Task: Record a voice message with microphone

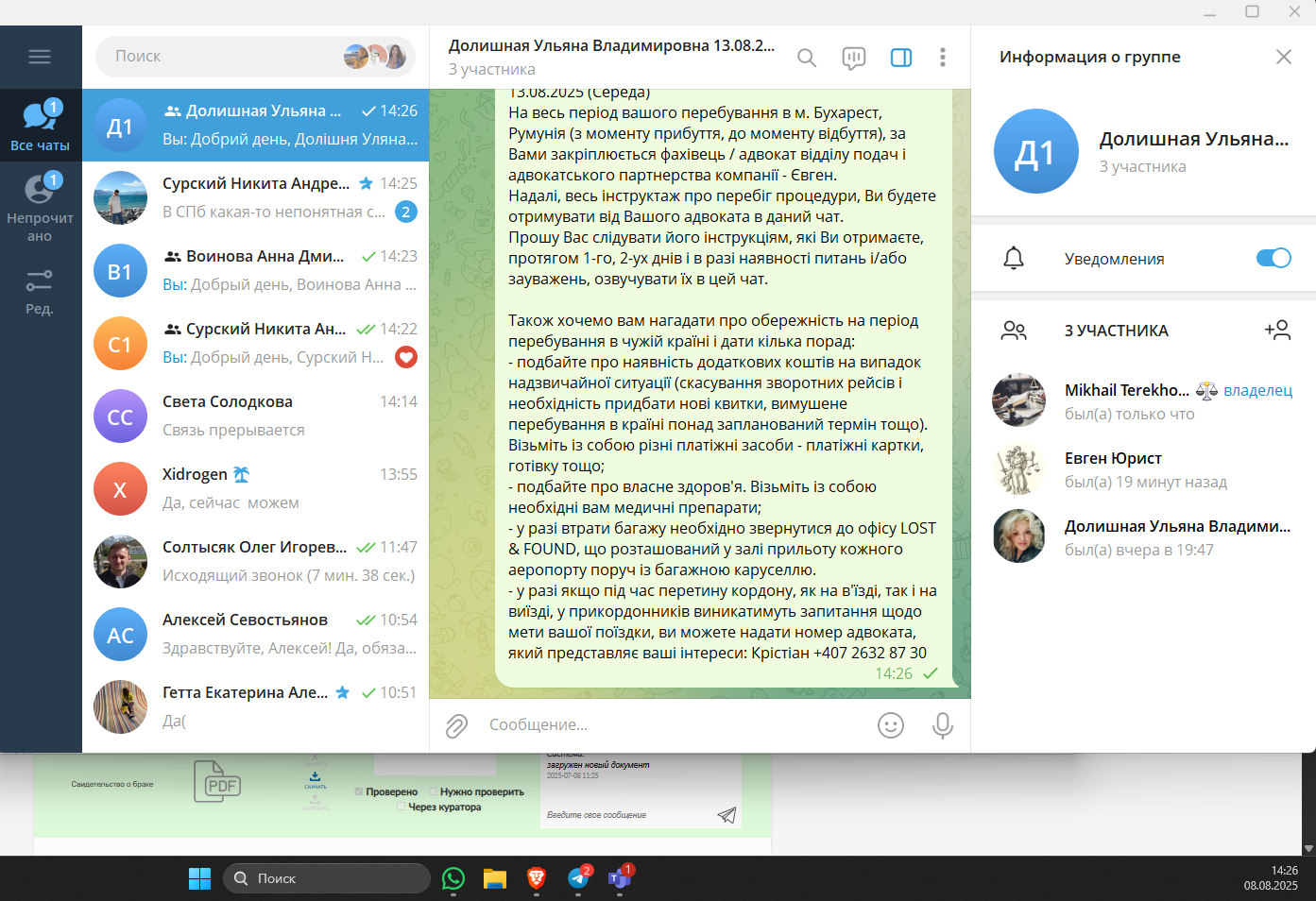Action: [942, 725]
